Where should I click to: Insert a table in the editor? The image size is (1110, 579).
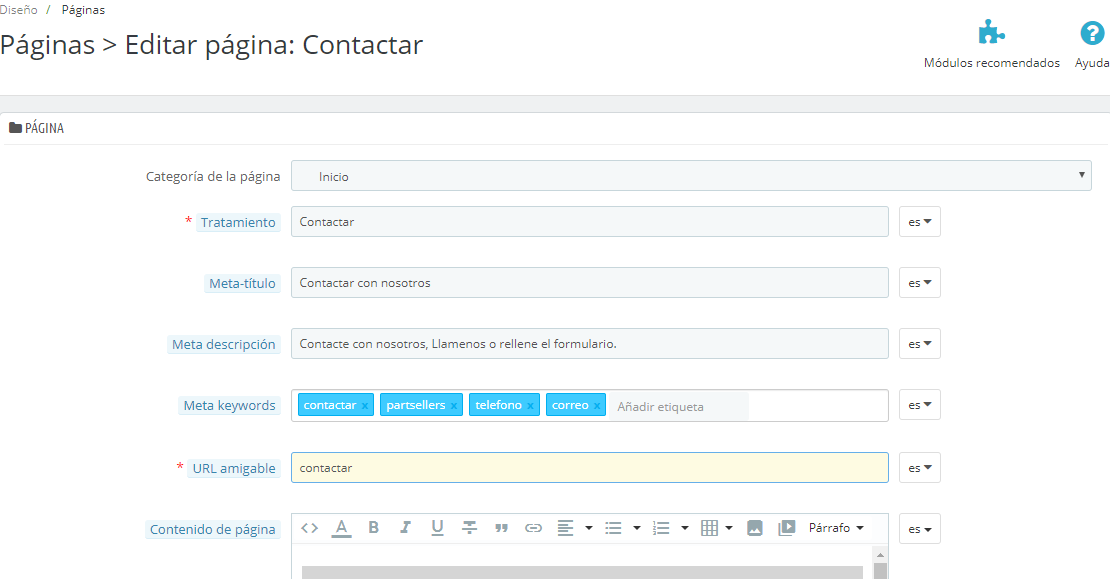click(709, 528)
